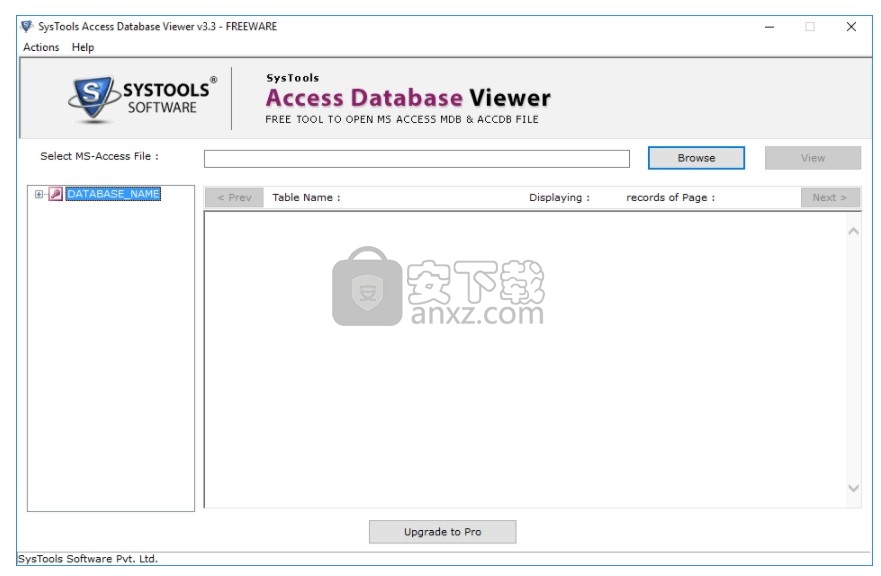Click the grayed View button
Screen dimensions: 881x576
[x=812, y=158]
